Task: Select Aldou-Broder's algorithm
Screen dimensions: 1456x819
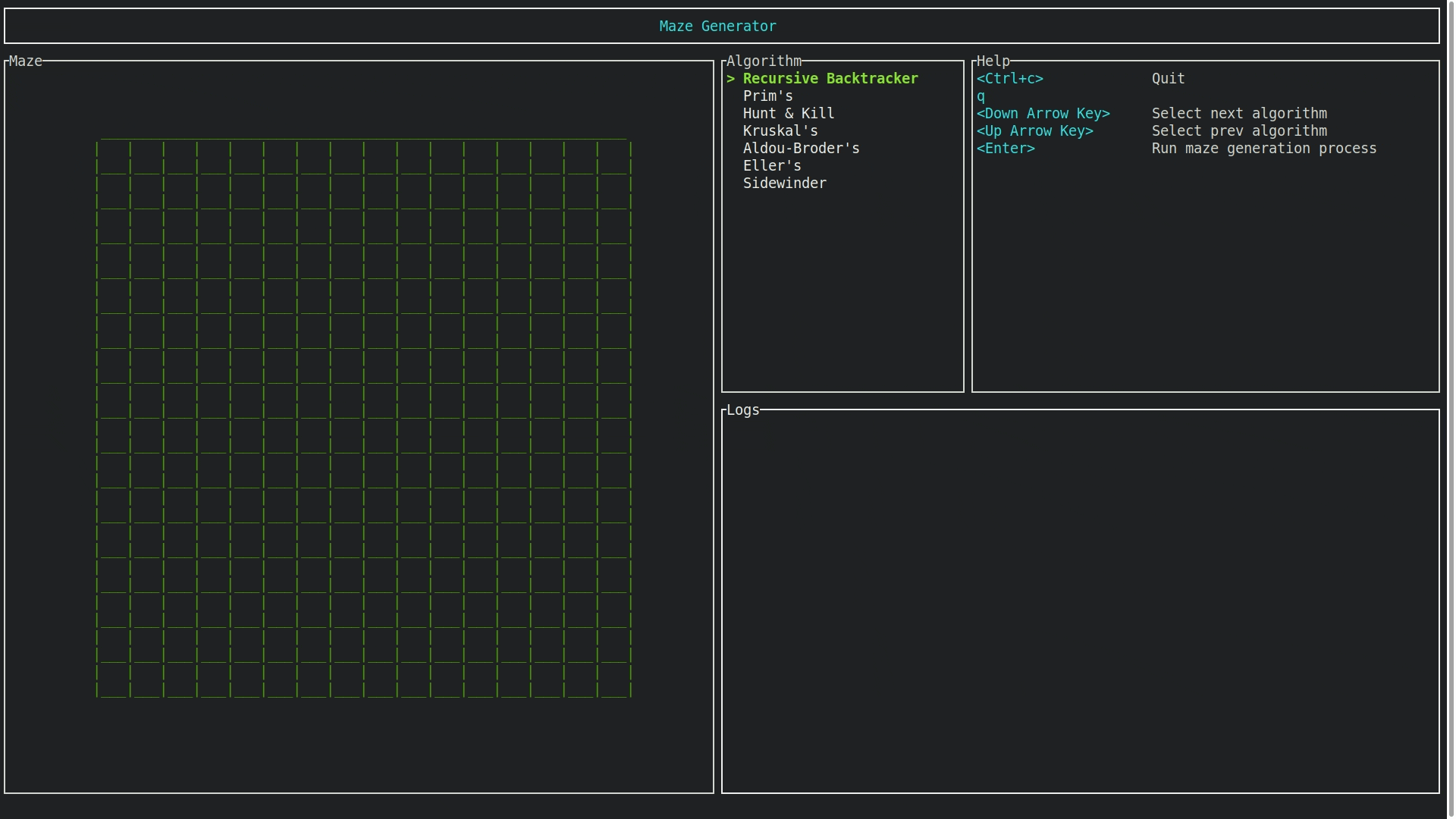Action: (x=801, y=149)
